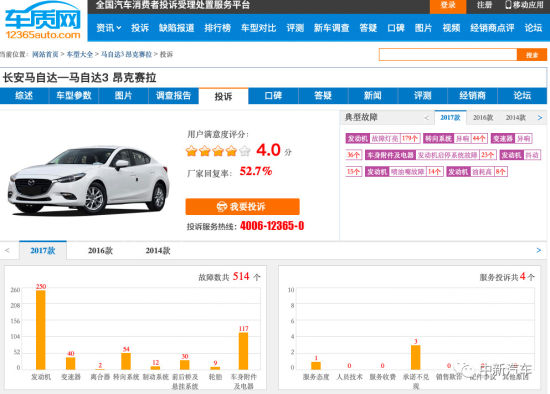Click the five-star satisfaction rating
The height and width of the screenshot is (394, 550).
point(218,151)
